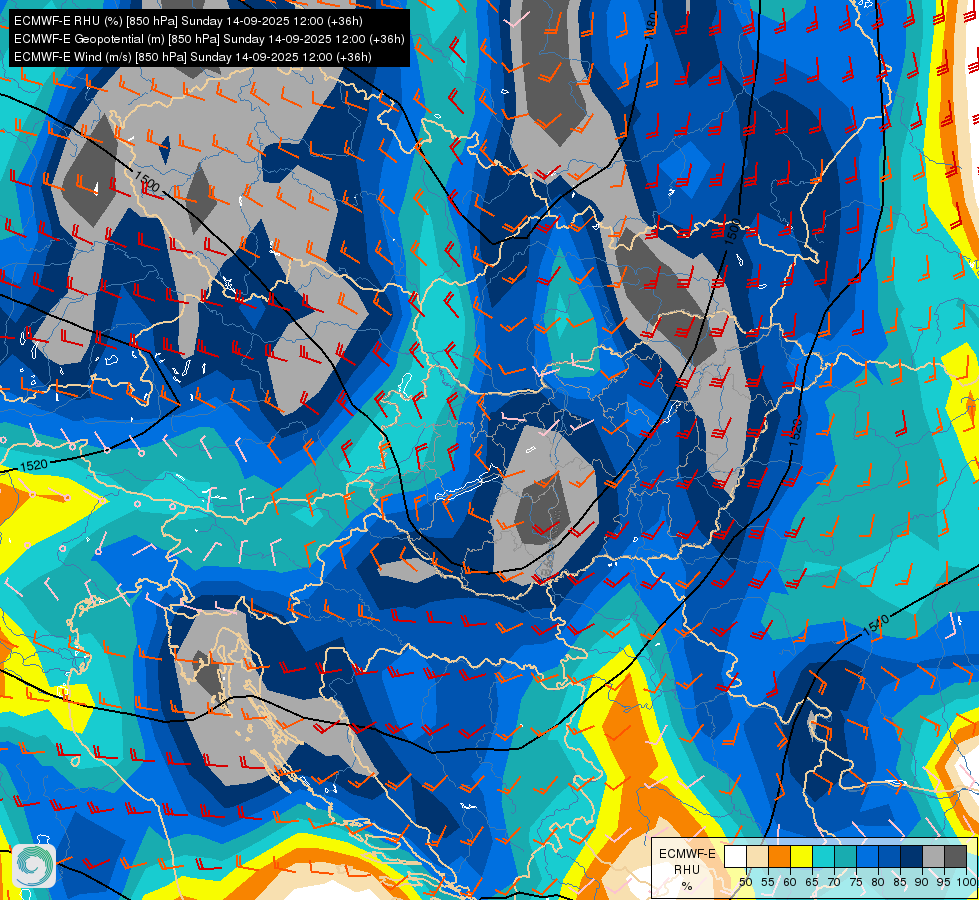Viewport: 979px width, 900px height.
Task: Click the cyan 65-70 legend swatch
Action: 824,856
